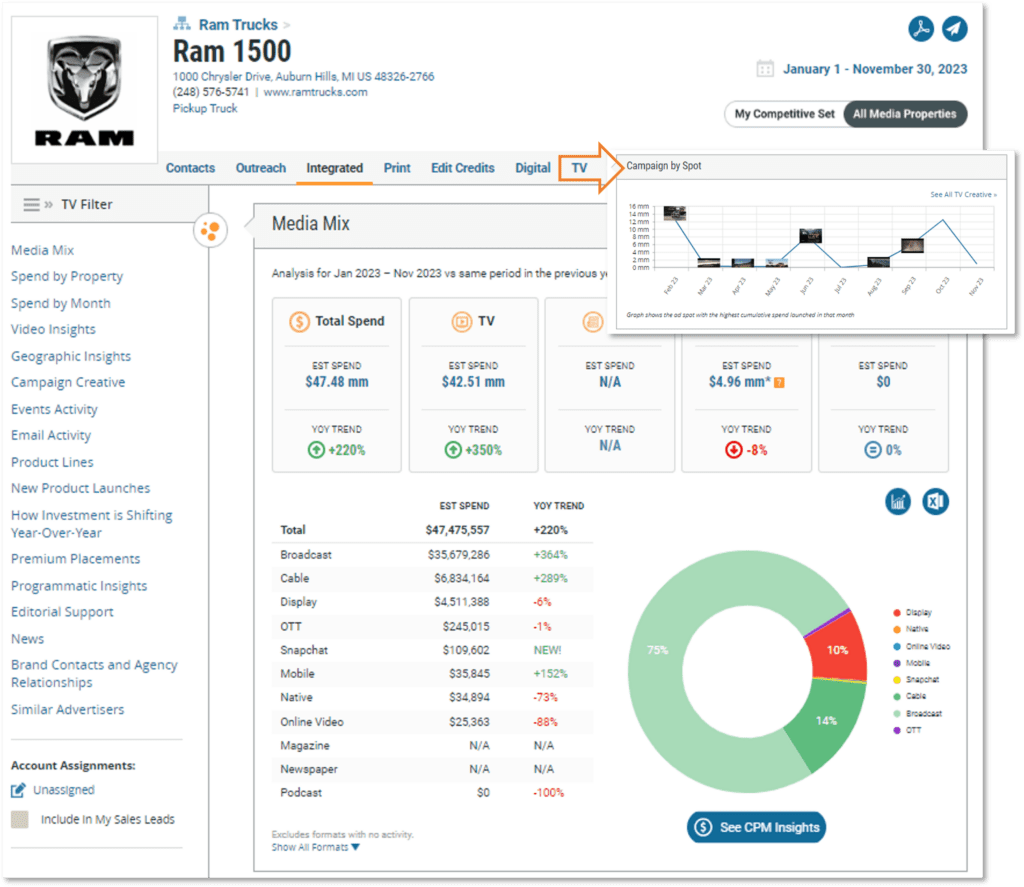Go to Spend by Property section
The width and height of the screenshot is (1024, 887).
(67, 277)
